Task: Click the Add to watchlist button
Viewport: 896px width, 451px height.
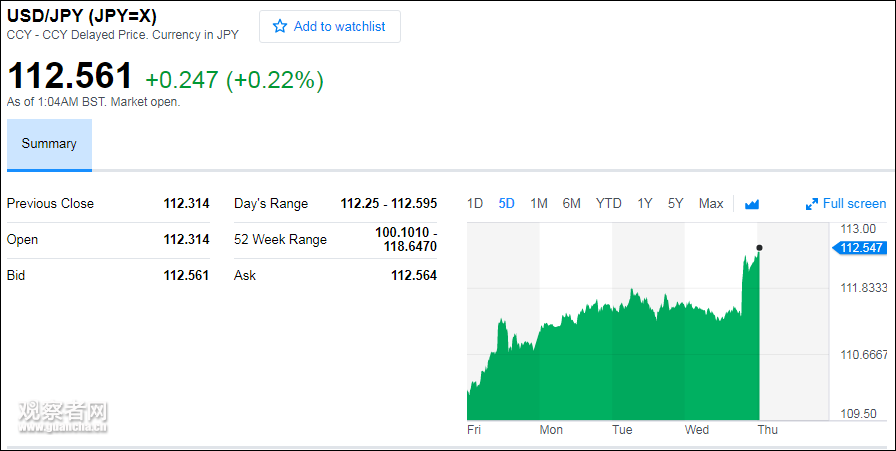Action: 330,27
